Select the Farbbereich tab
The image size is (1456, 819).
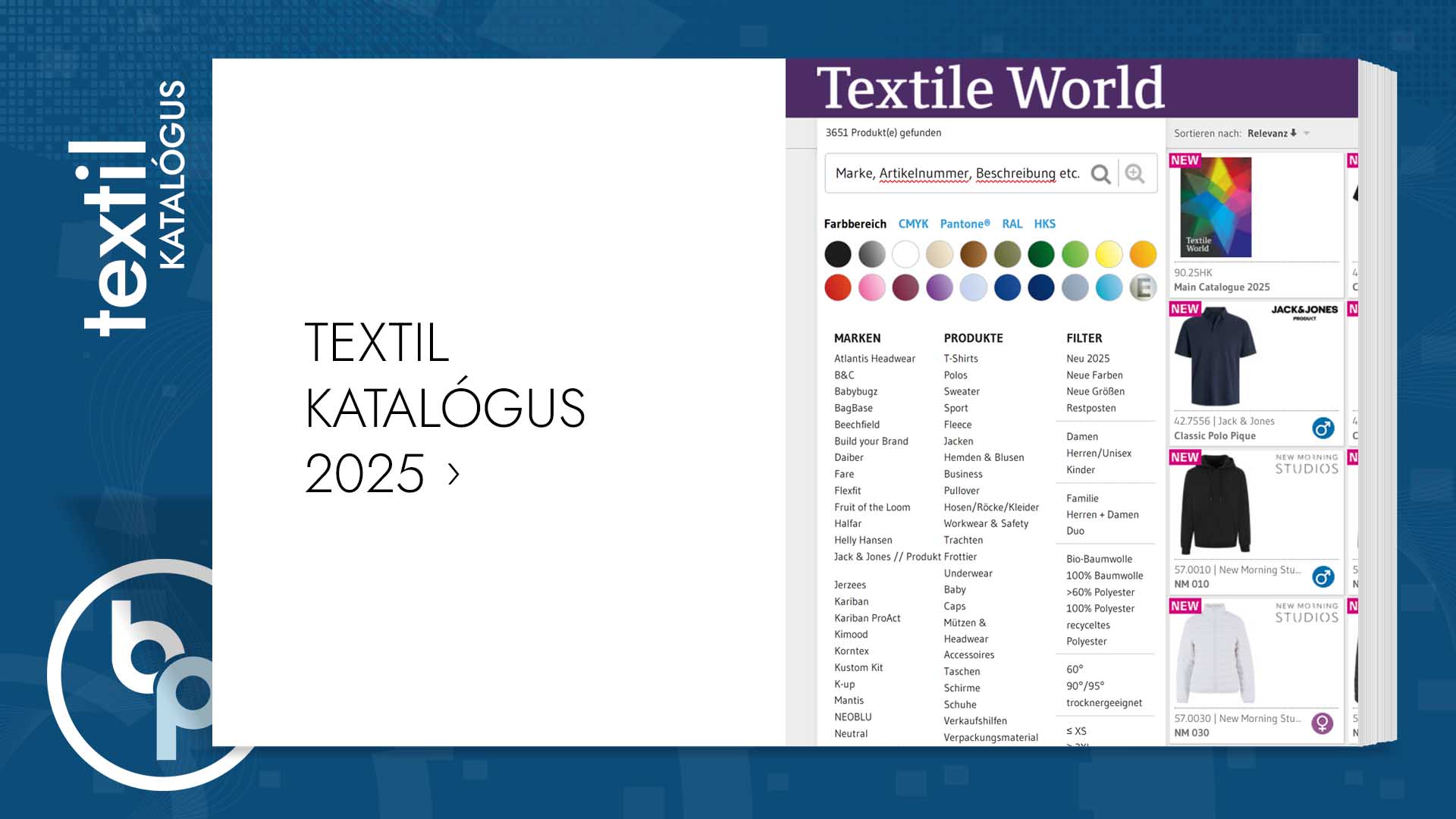855,224
